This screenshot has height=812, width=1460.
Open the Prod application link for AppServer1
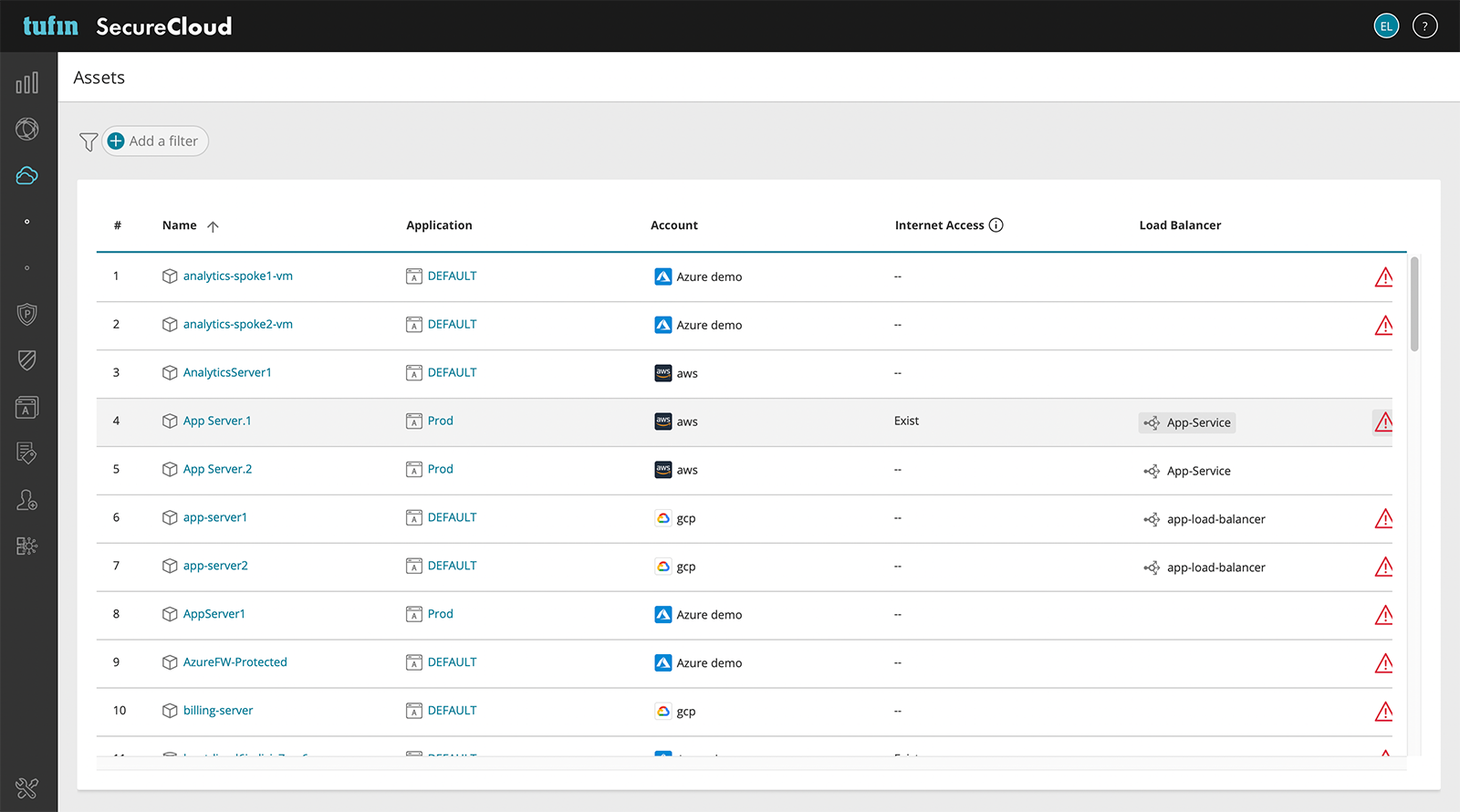[440, 614]
